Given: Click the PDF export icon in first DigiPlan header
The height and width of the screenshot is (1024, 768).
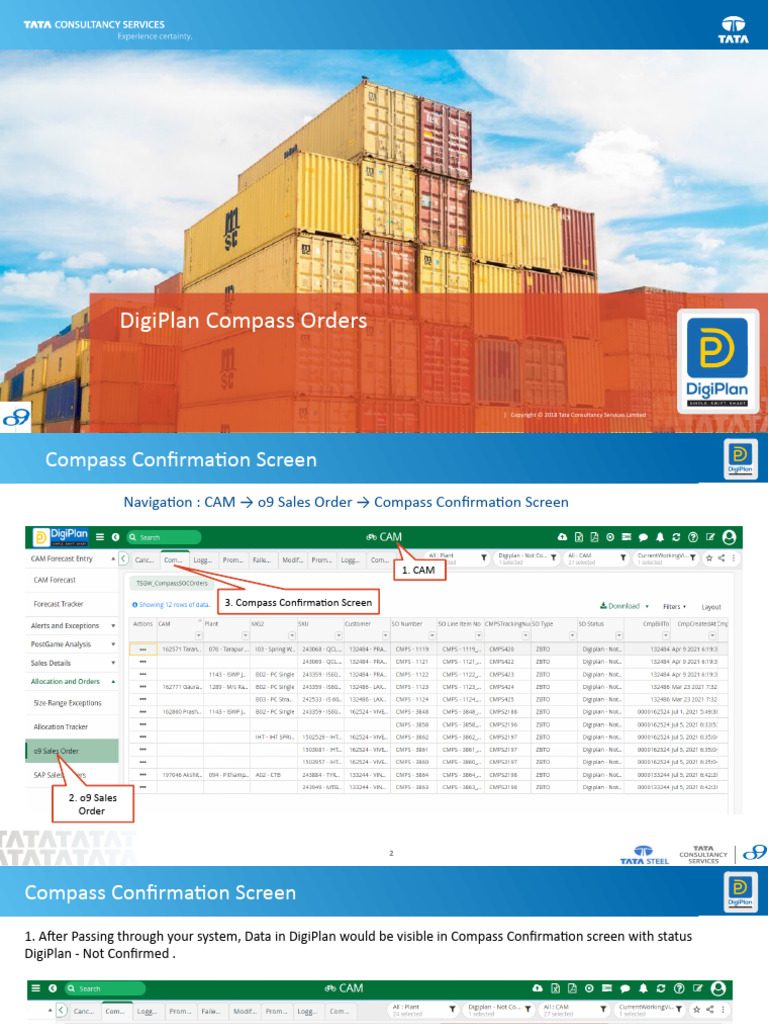Looking at the screenshot, I should click(x=594, y=537).
